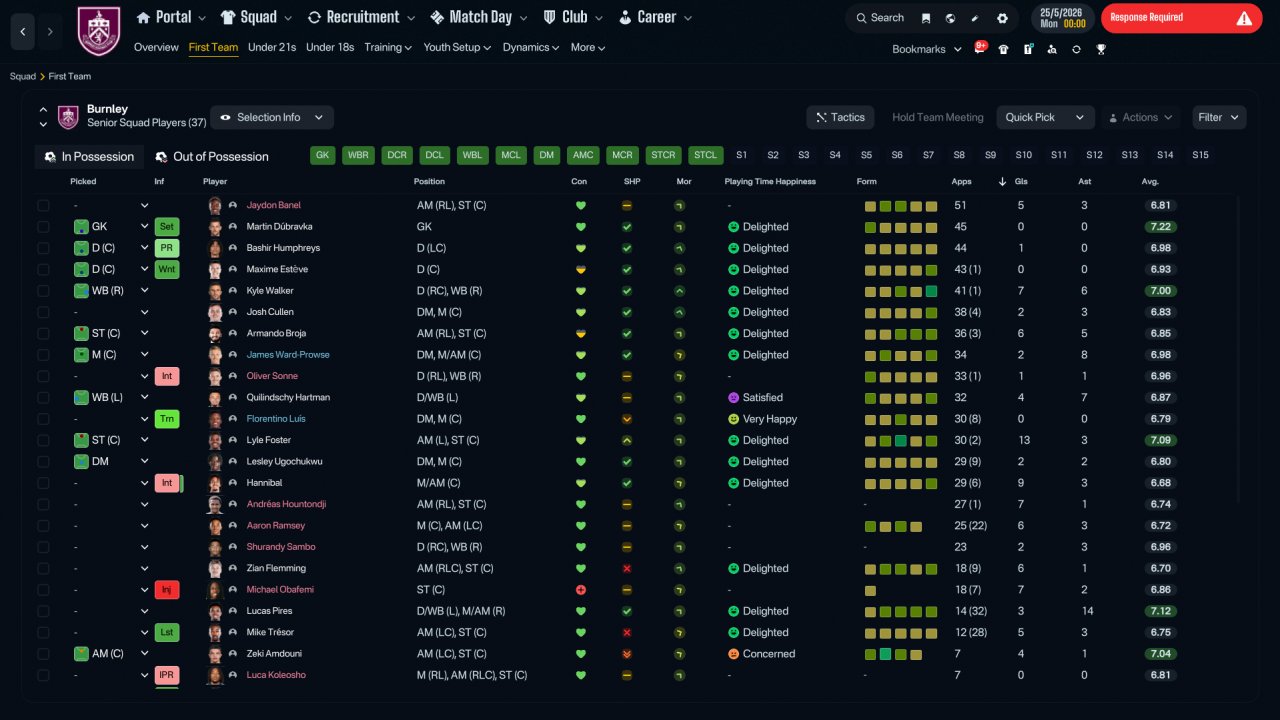Click the warning triangle in Response Required
Image resolution: width=1280 pixels, height=720 pixels.
click(x=1244, y=18)
